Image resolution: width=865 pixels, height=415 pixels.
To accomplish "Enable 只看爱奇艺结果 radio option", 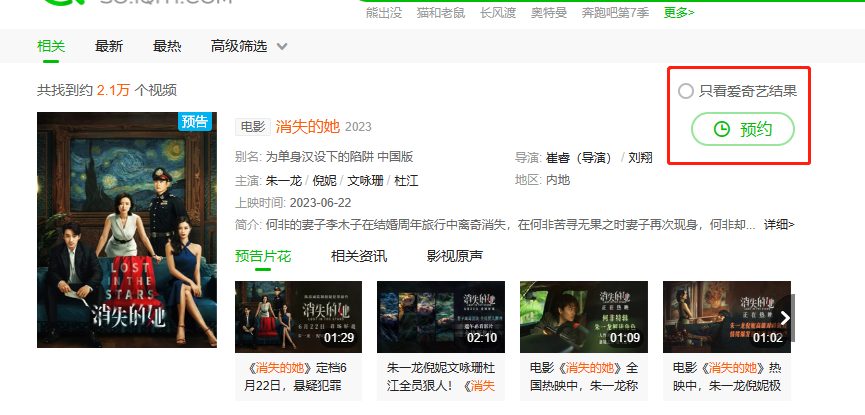I will pyautogui.click(x=685, y=91).
